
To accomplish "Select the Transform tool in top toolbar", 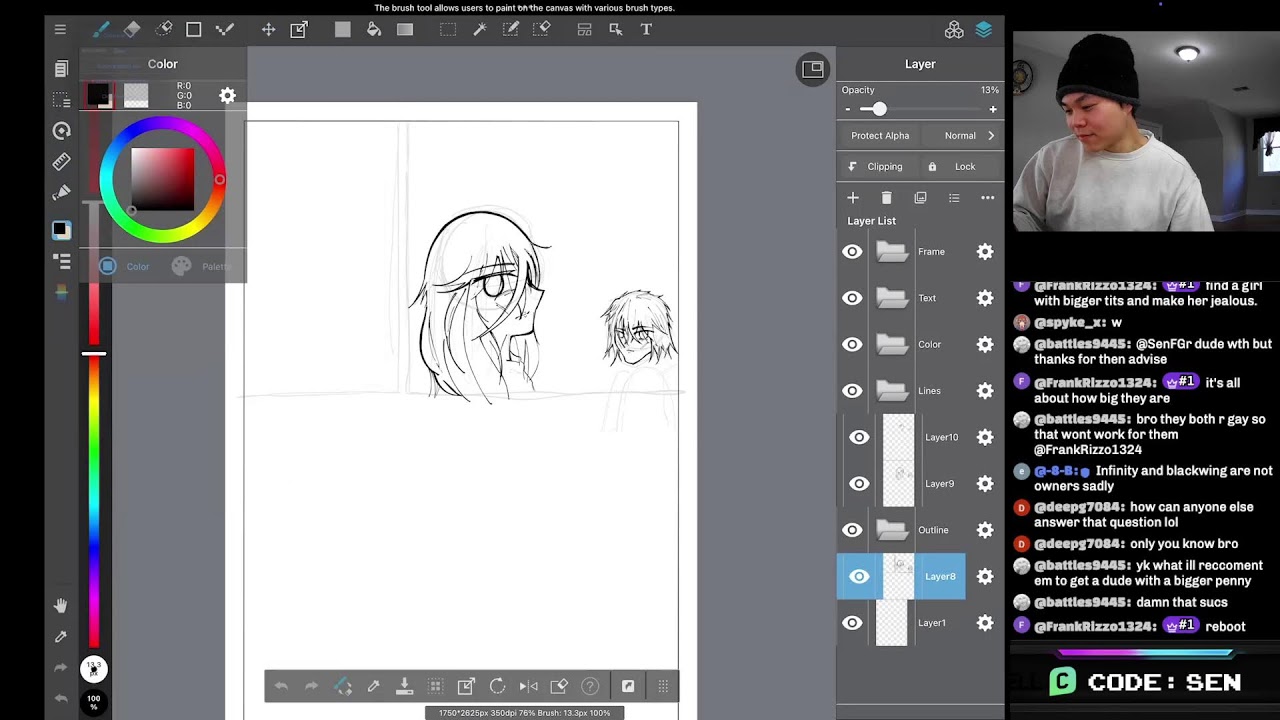I will coord(299,30).
